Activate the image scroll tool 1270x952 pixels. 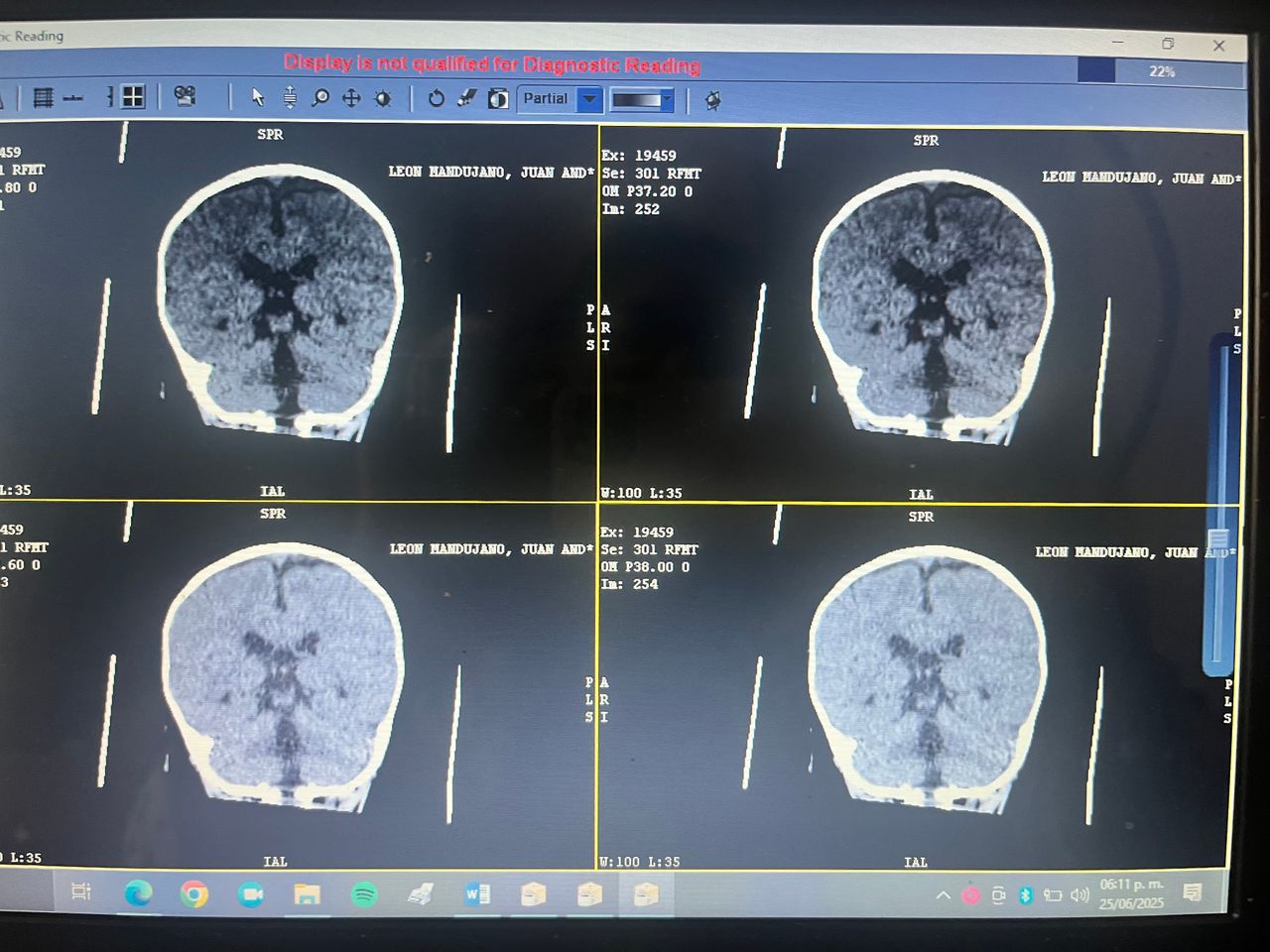point(290,97)
